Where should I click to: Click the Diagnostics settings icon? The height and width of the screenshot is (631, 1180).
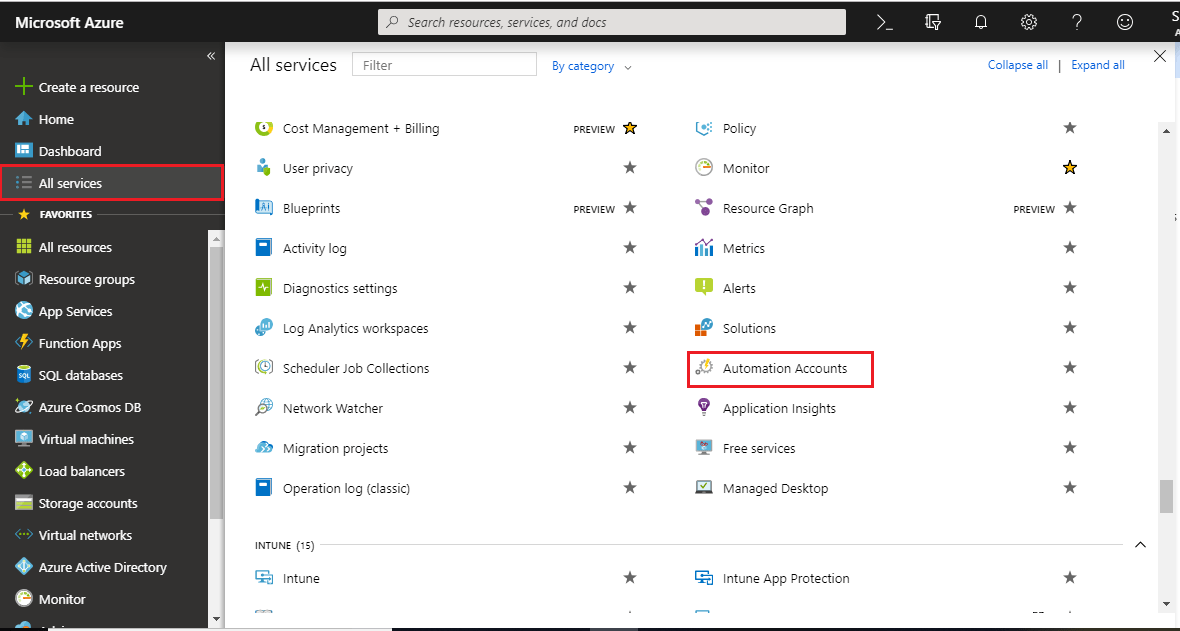pyautogui.click(x=263, y=288)
